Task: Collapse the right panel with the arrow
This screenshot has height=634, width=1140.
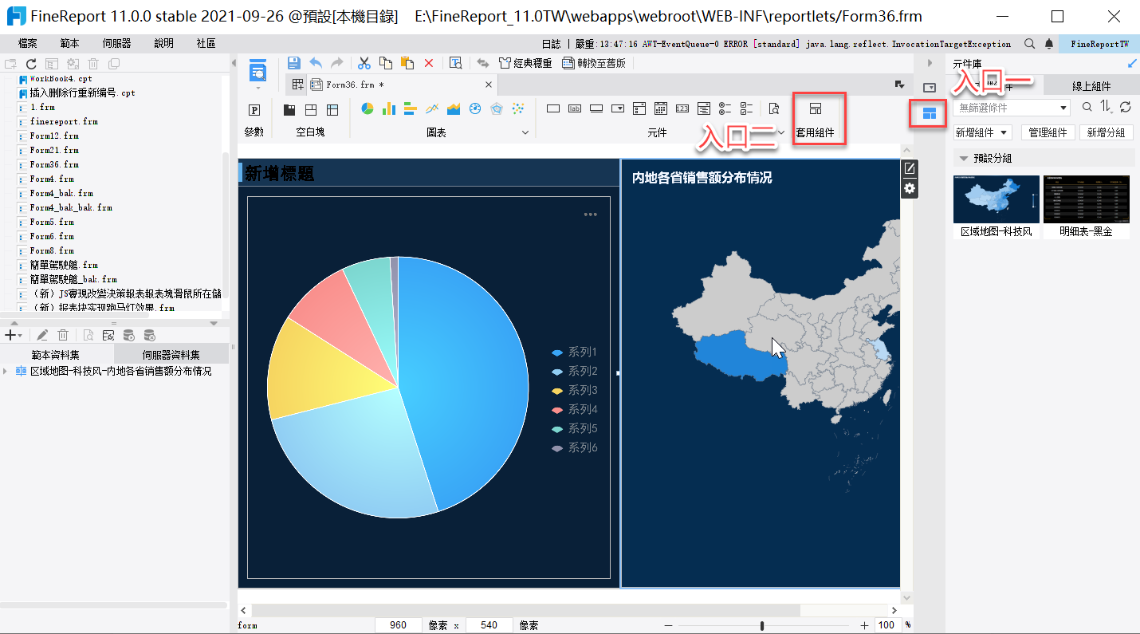Action: [929, 64]
